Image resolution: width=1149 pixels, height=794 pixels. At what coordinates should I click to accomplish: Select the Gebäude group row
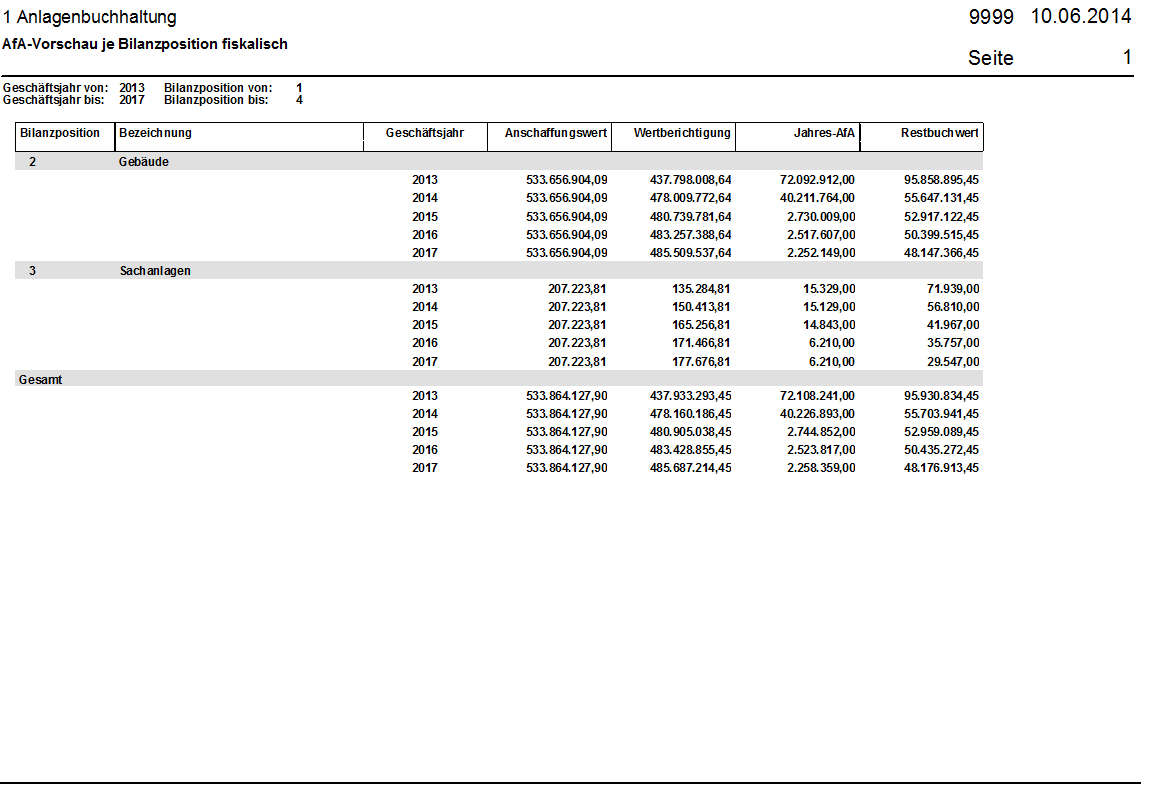point(144,162)
